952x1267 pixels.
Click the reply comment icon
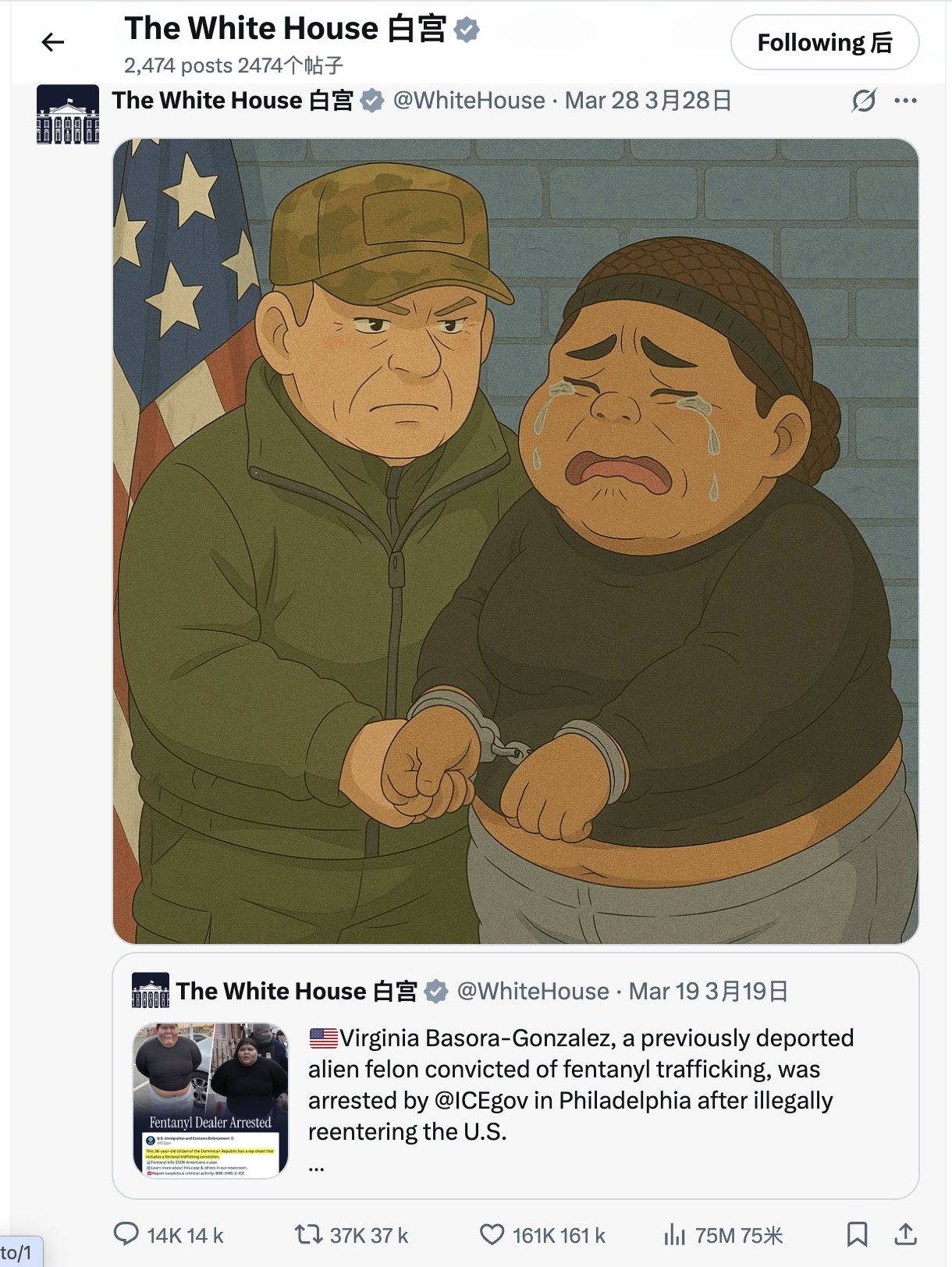click(126, 1233)
